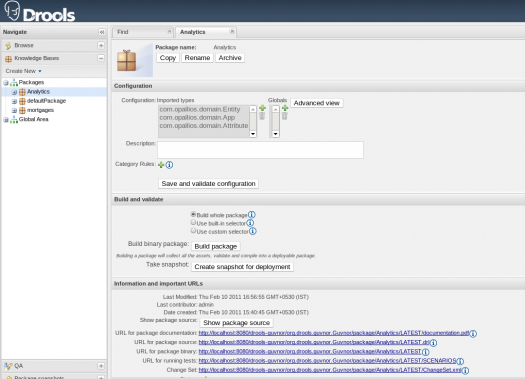Expand the Global Area tree node
This screenshot has width=525, height=379.
pyautogui.click(x=6, y=120)
